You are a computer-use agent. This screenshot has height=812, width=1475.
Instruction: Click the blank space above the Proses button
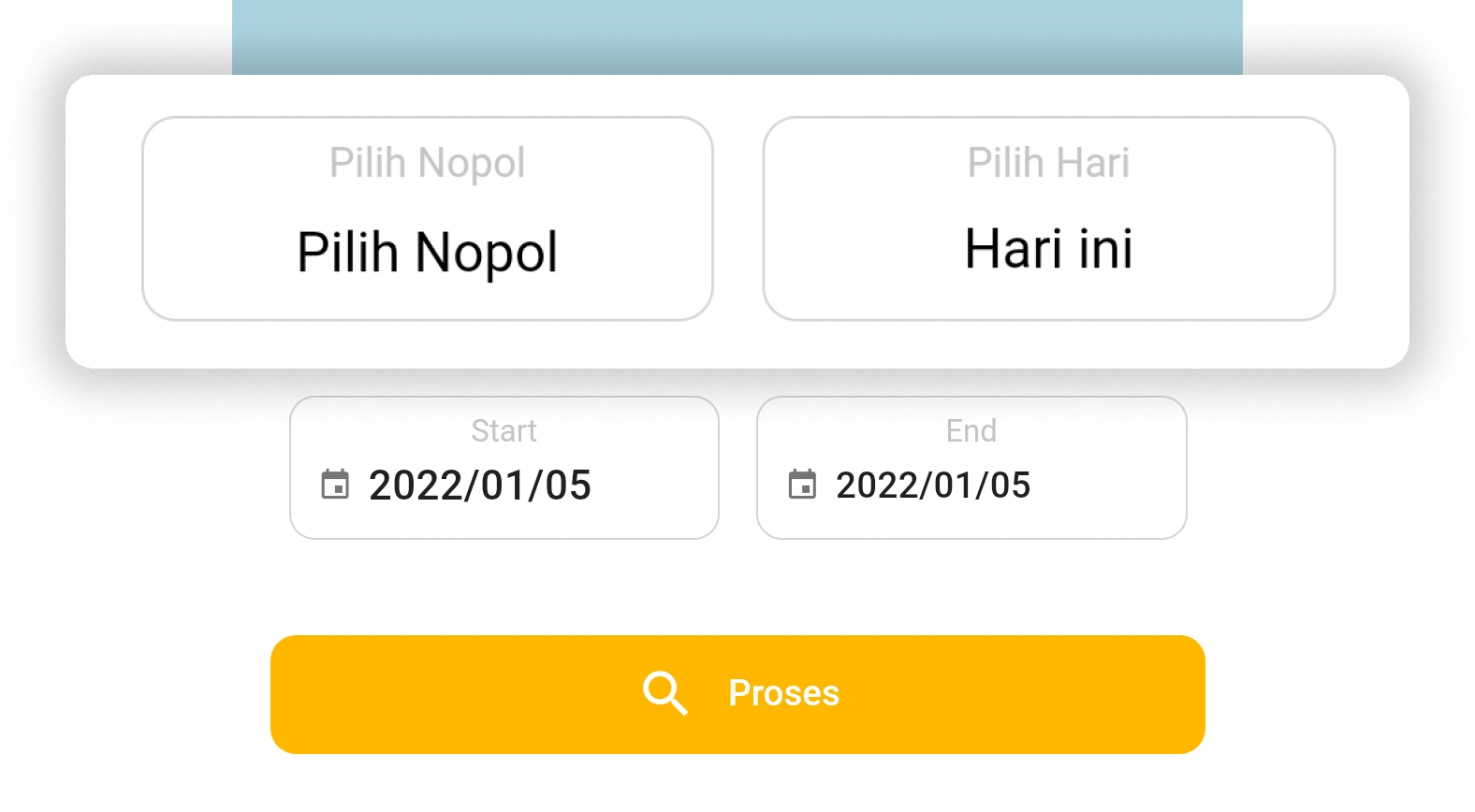click(x=737, y=587)
